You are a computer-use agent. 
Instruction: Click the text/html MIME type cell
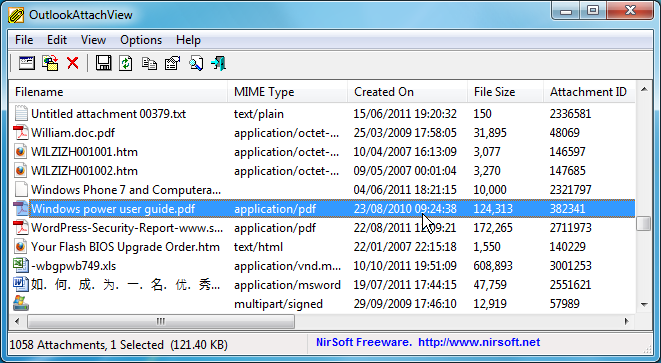click(x=258, y=247)
